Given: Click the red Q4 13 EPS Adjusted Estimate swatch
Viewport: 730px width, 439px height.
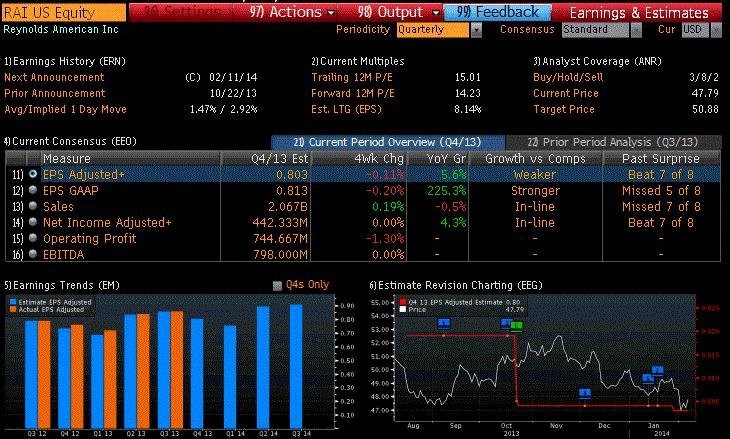Looking at the screenshot, I should [403, 302].
